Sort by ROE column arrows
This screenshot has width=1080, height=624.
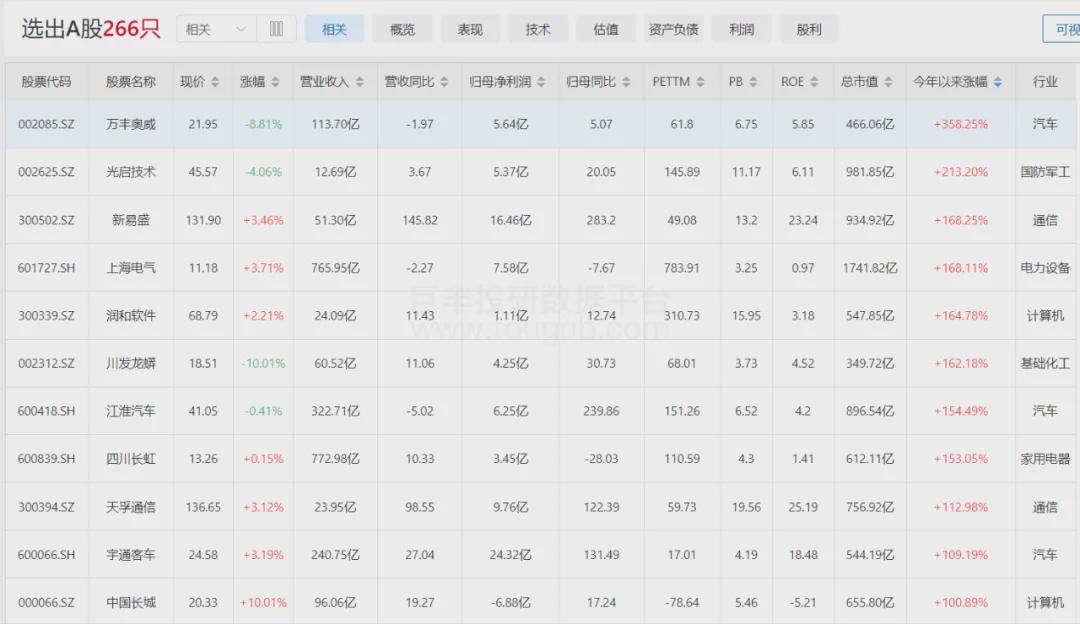[814, 82]
